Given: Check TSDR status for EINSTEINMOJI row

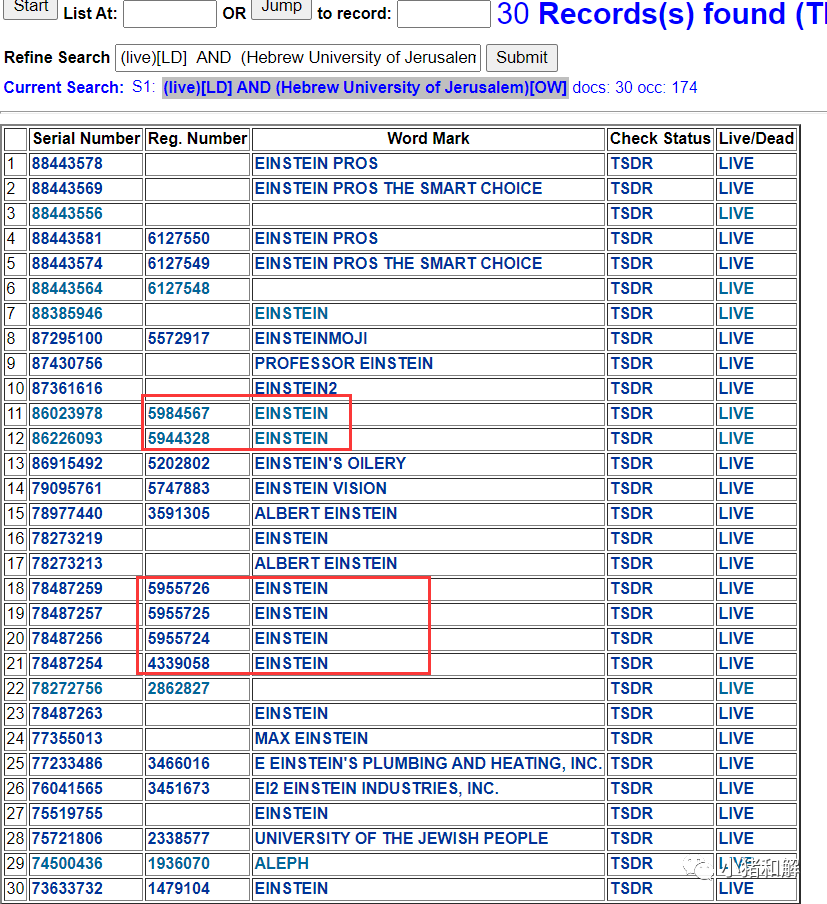Looking at the screenshot, I should (631, 338).
